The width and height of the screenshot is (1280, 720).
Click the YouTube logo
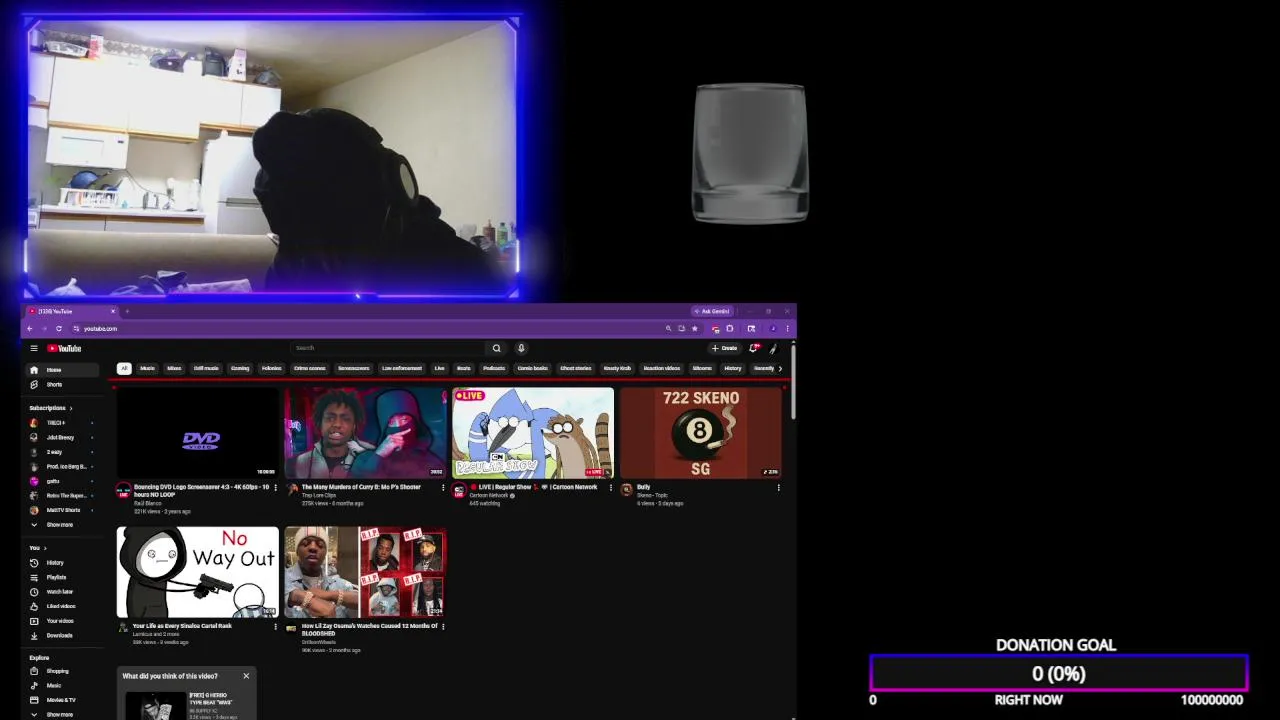(64, 348)
